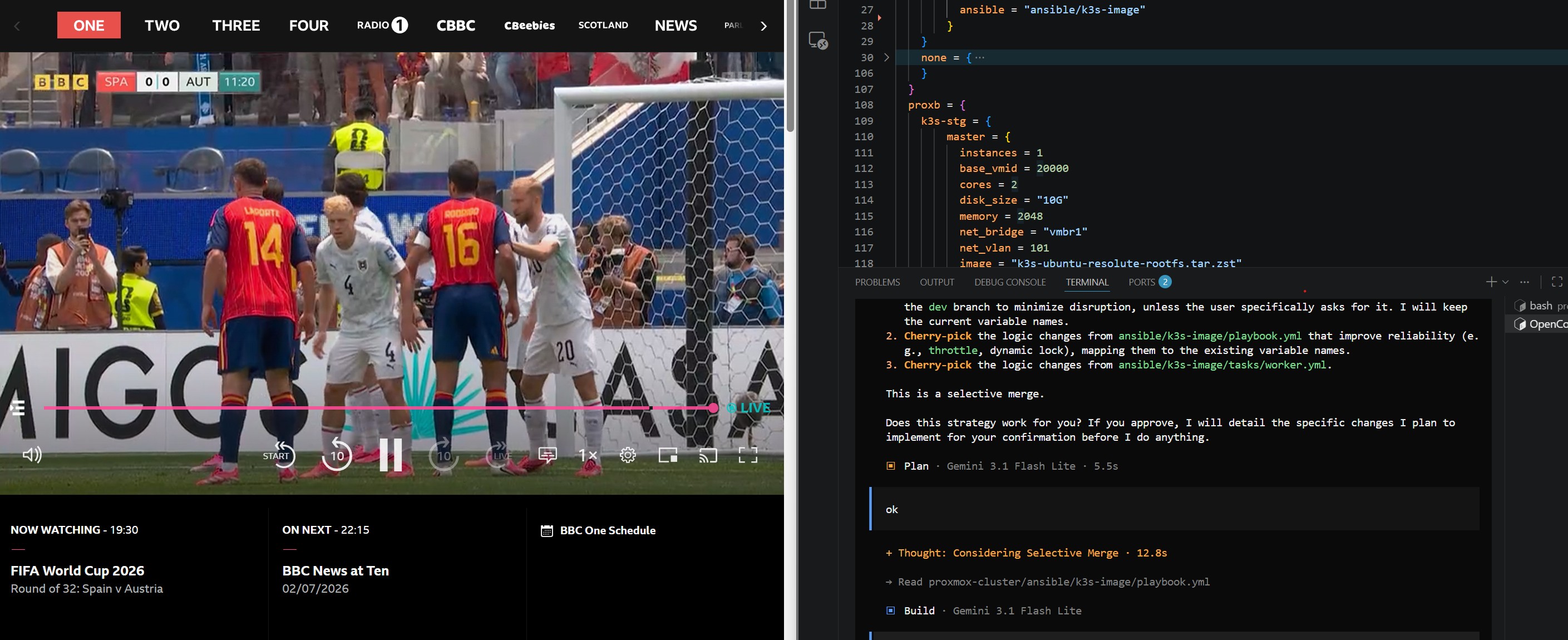Expand the 'Thought: Considering Selective Merge' entry
This screenshot has width=1568, height=640.
click(1025, 553)
